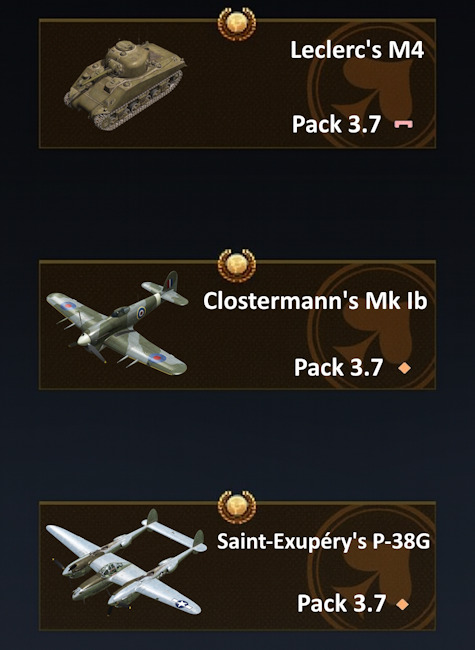The width and height of the screenshot is (475, 650).
Task: Click the gold medal above Leclerc's M4
Action: [x=237, y=24]
